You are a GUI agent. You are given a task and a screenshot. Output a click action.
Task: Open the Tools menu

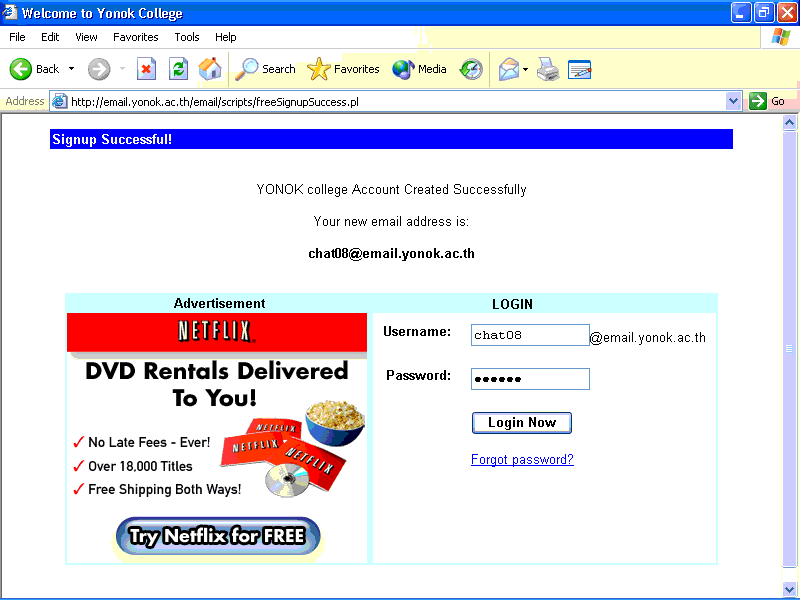(187, 37)
